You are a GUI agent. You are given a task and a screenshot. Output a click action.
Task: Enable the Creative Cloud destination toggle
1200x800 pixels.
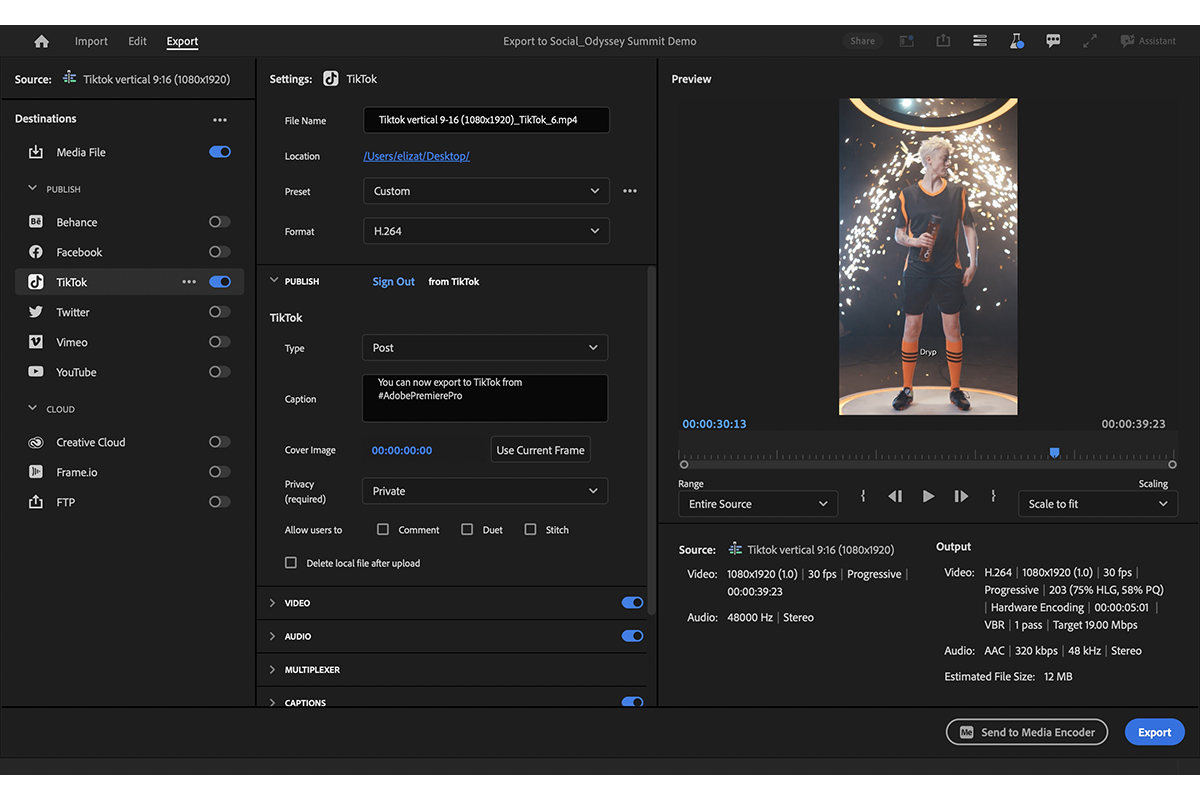[220, 442]
